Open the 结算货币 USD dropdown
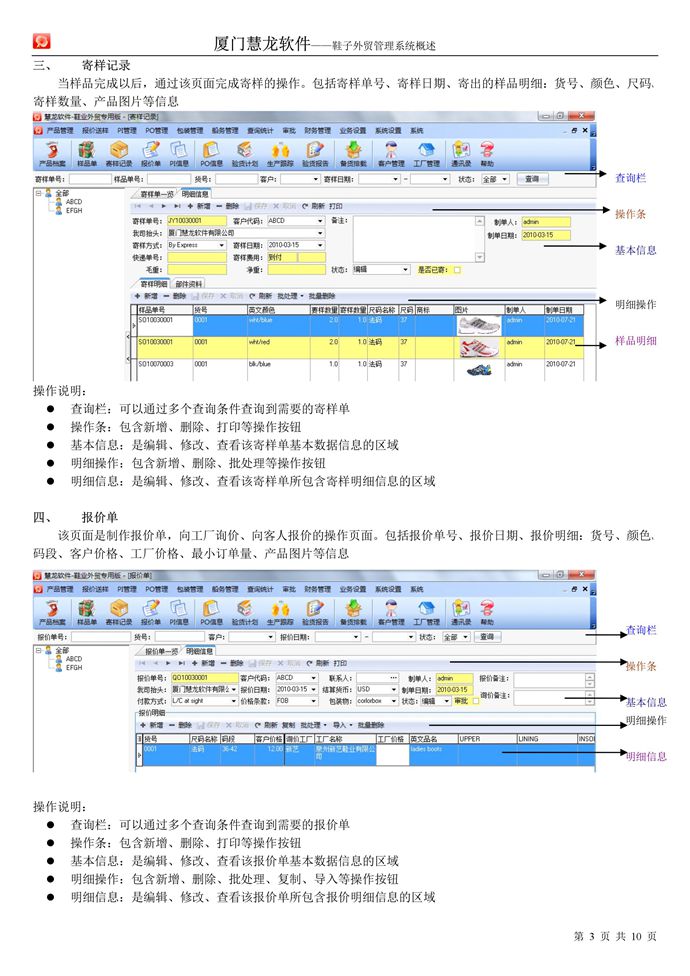The image size is (690, 976). click(393, 689)
